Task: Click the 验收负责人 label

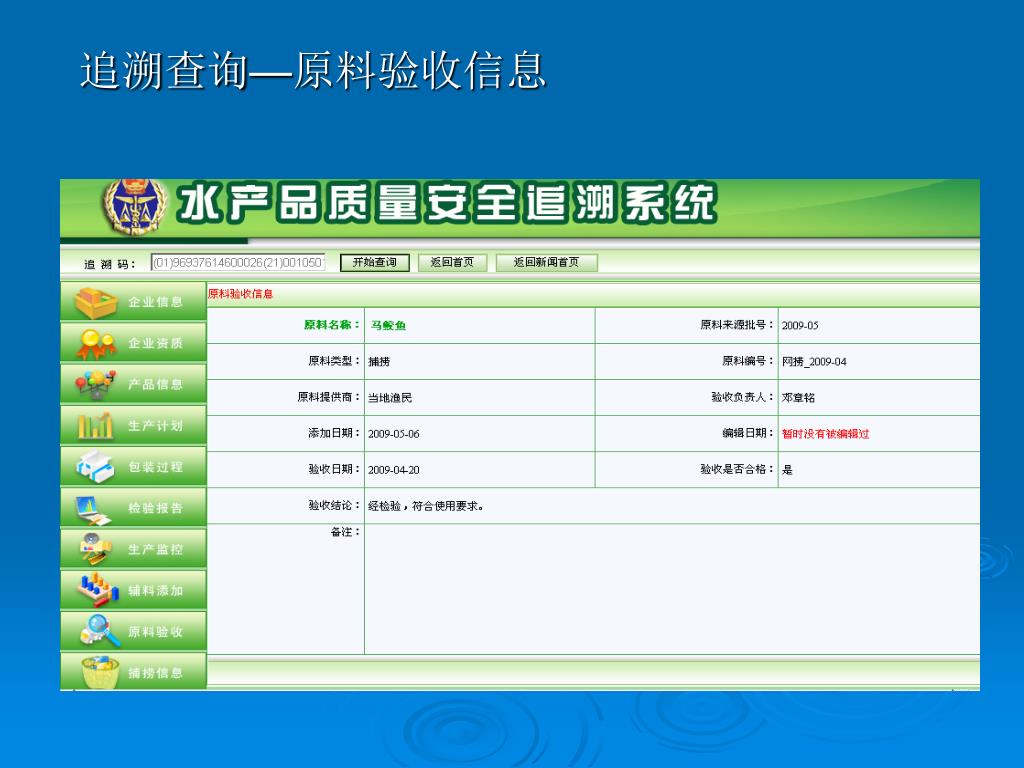Action: tap(743, 396)
